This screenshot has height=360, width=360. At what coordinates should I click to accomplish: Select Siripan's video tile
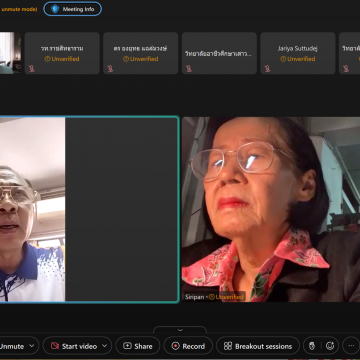pos(271,209)
